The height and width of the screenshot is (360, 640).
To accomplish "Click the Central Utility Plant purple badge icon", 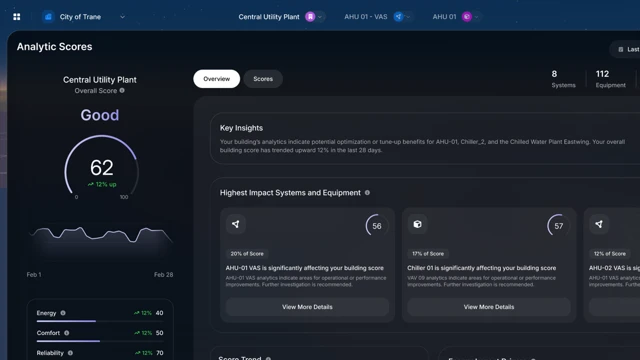I will 310,17.
